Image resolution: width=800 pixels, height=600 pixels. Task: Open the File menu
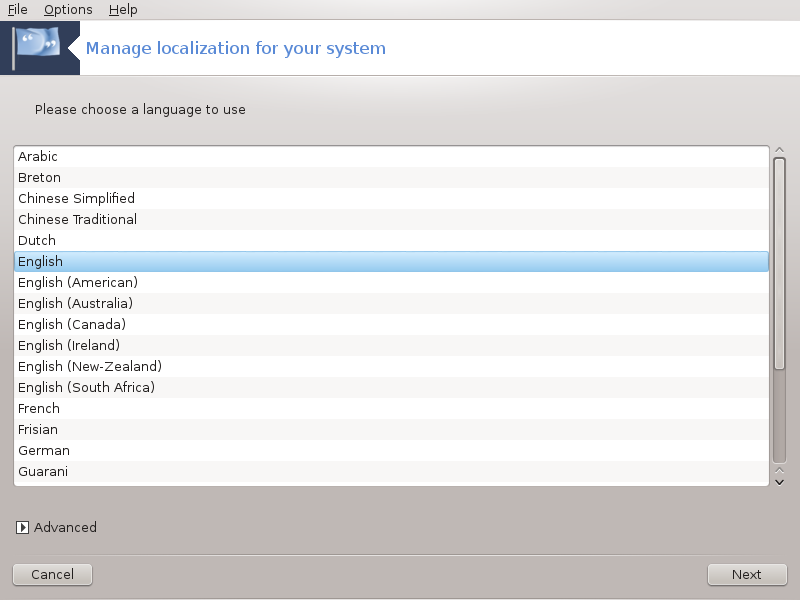click(x=17, y=10)
